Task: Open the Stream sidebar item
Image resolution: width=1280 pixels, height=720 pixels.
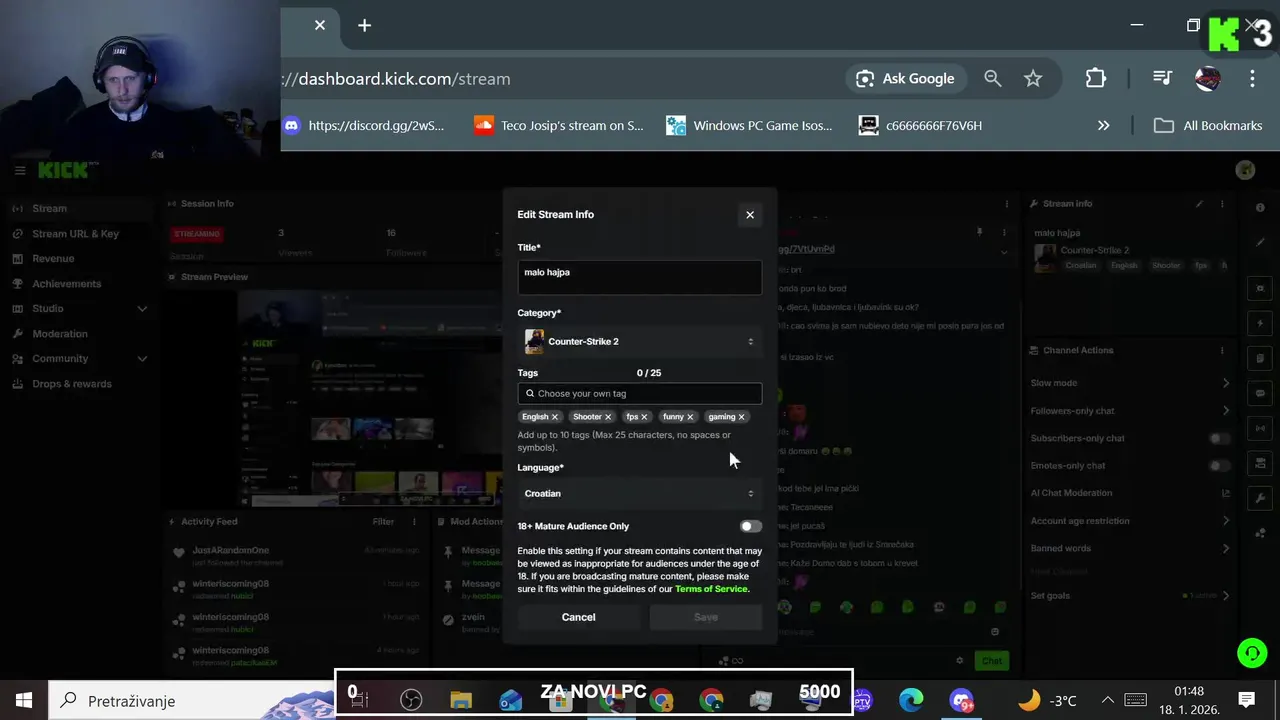Action: [x=80, y=209]
